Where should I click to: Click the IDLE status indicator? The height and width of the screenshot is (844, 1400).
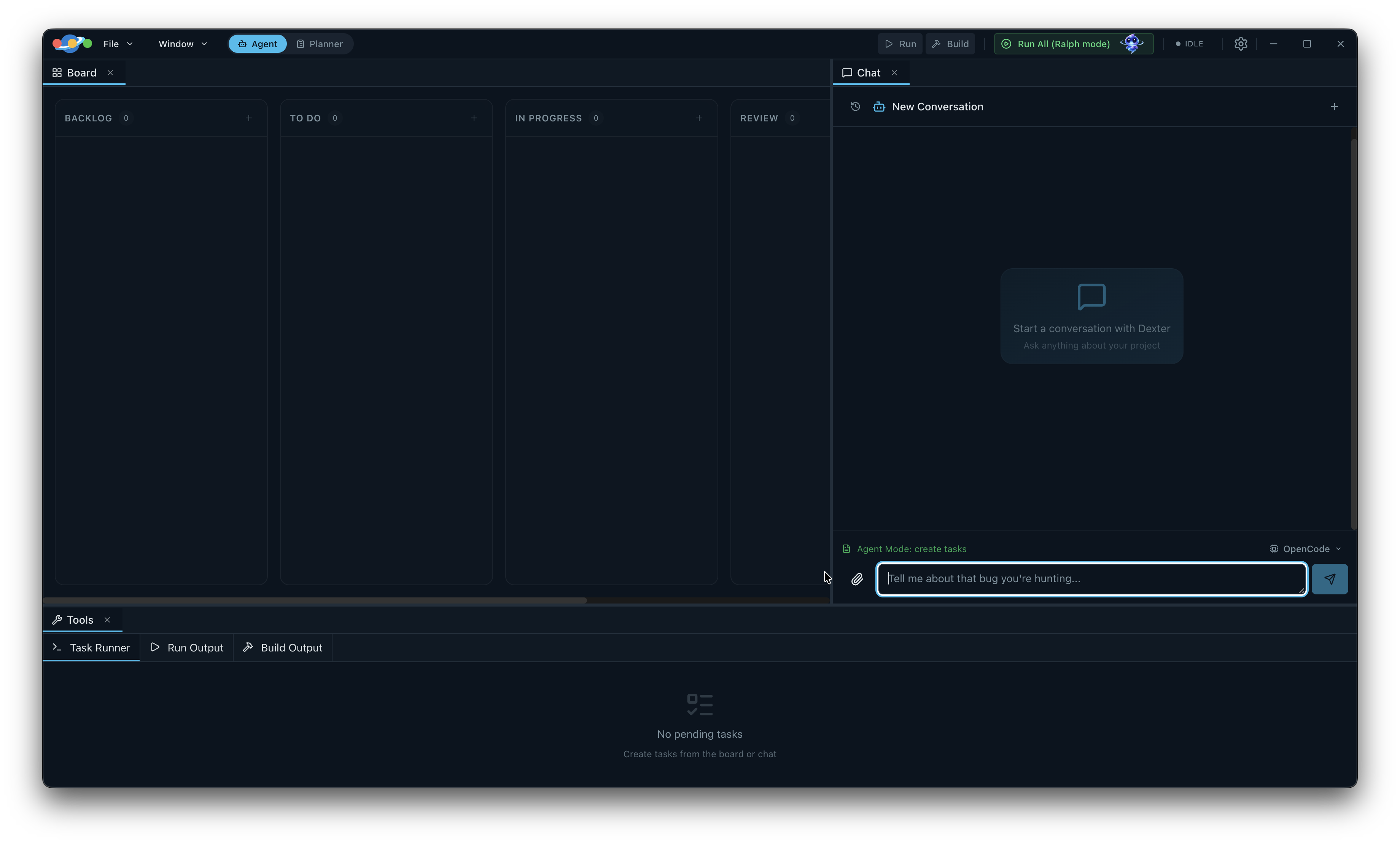(1189, 43)
